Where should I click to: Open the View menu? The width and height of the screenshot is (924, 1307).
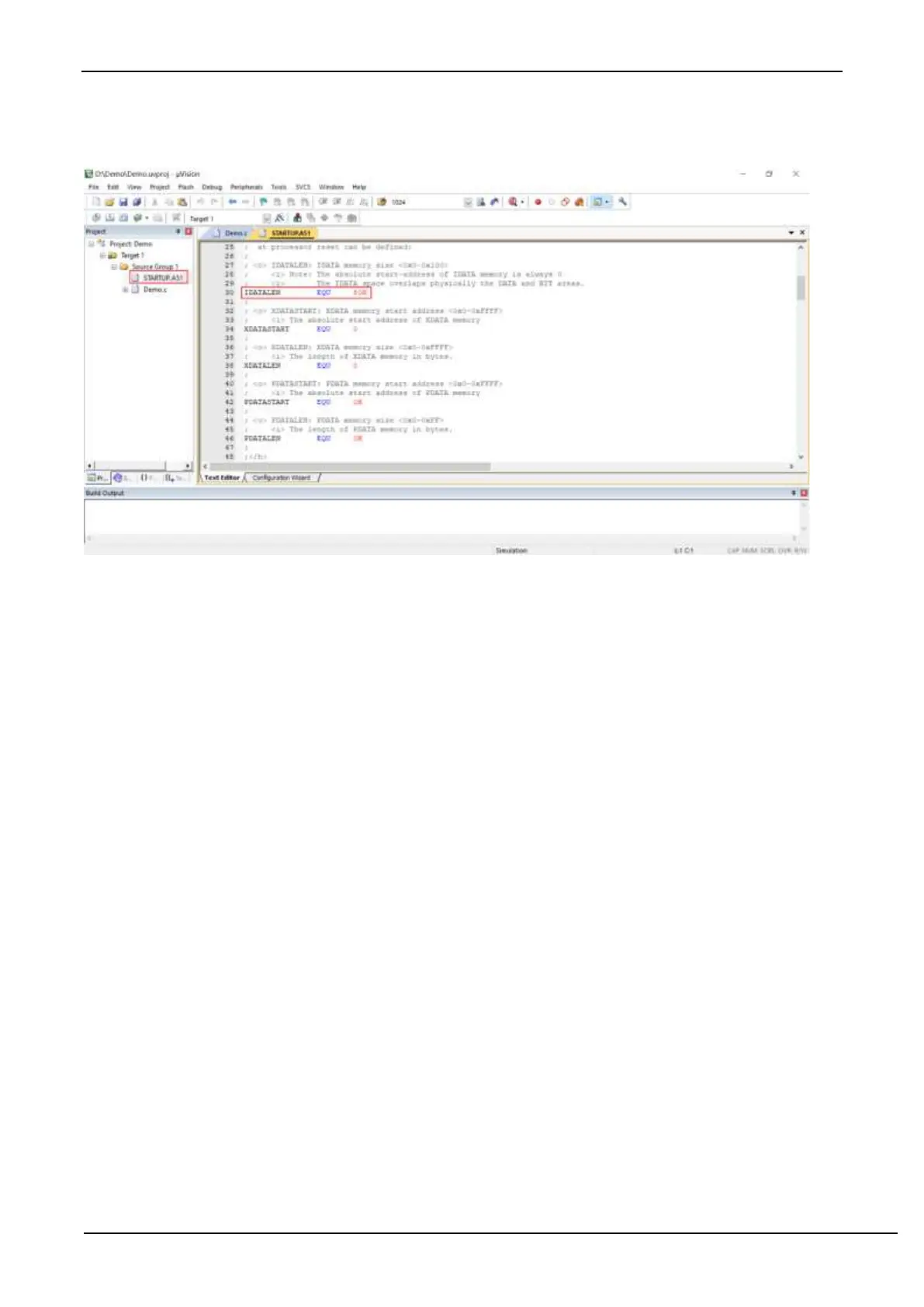[x=134, y=187]
